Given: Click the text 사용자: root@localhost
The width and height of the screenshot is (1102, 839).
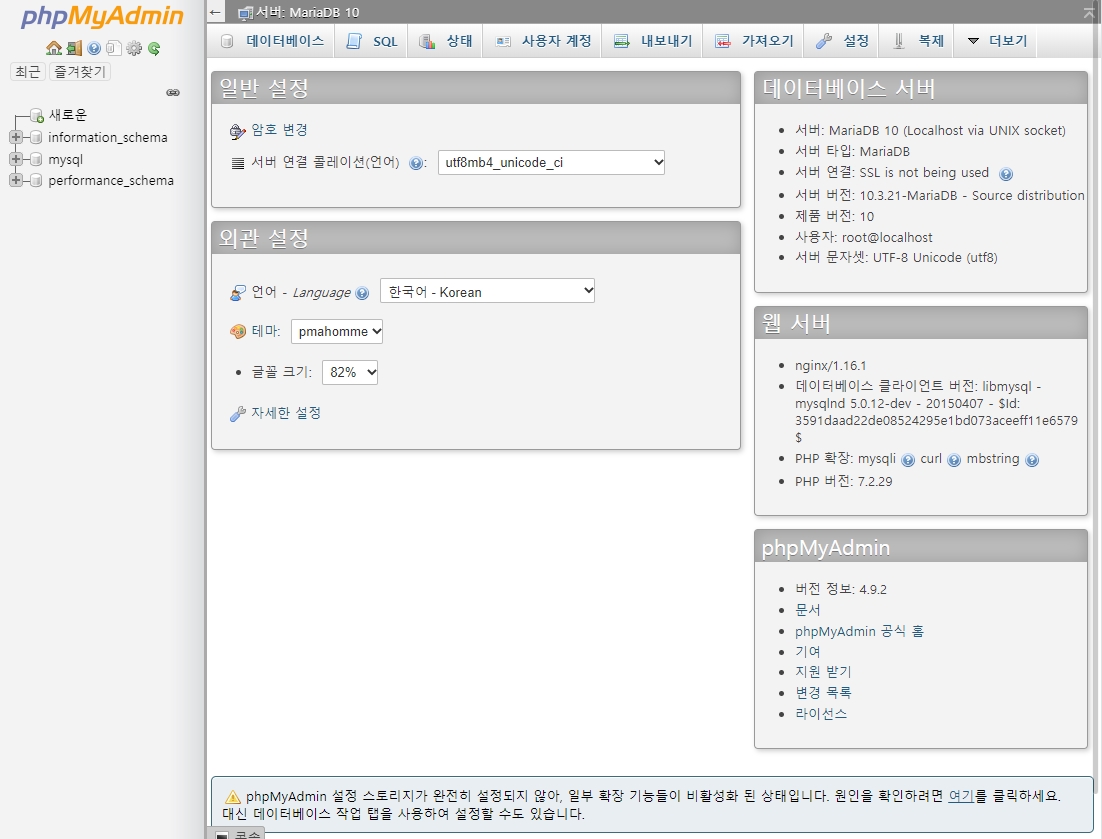Looking at the screenshot, I should [x=864, y=238].
